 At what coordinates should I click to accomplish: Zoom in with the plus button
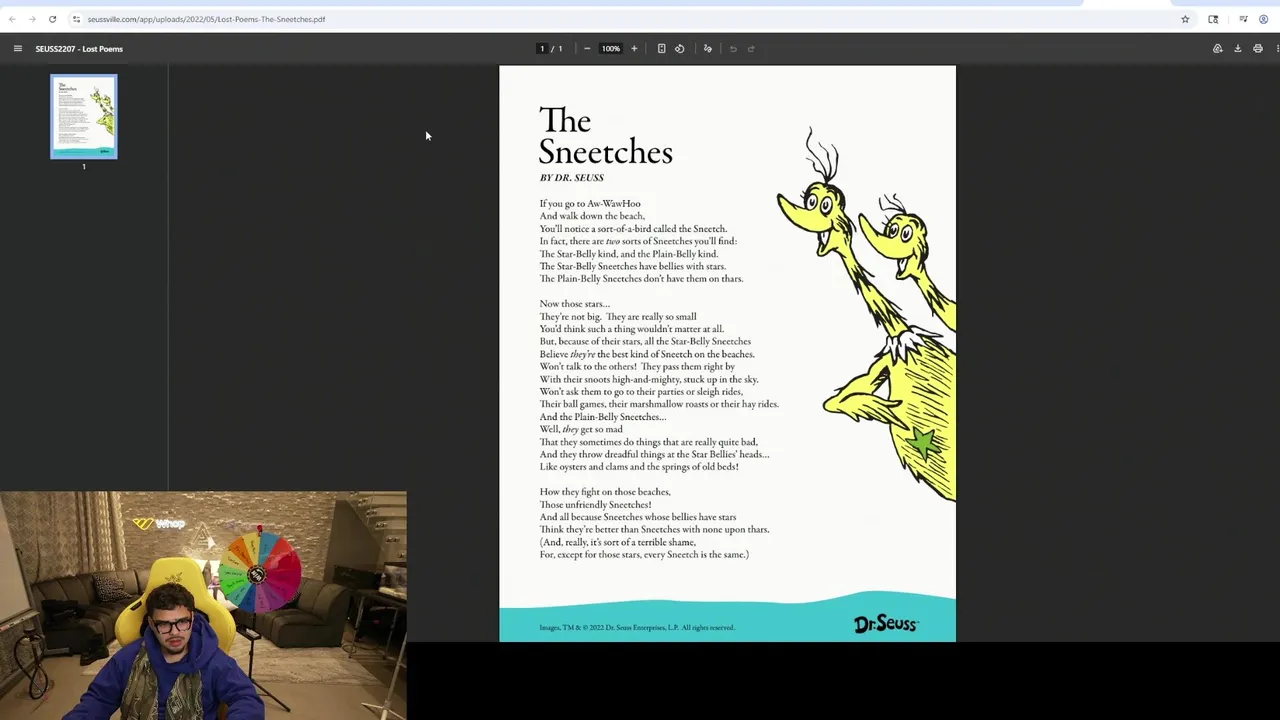pos(634,49)
